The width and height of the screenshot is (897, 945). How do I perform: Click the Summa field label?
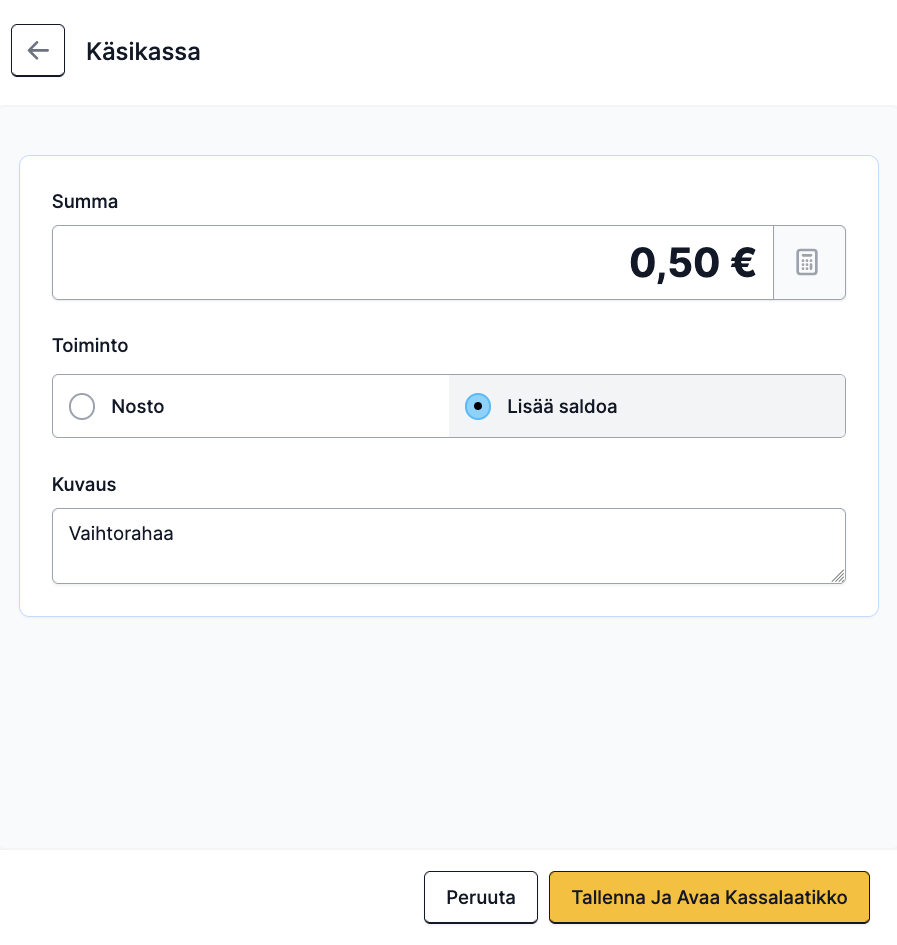point(85,201)
